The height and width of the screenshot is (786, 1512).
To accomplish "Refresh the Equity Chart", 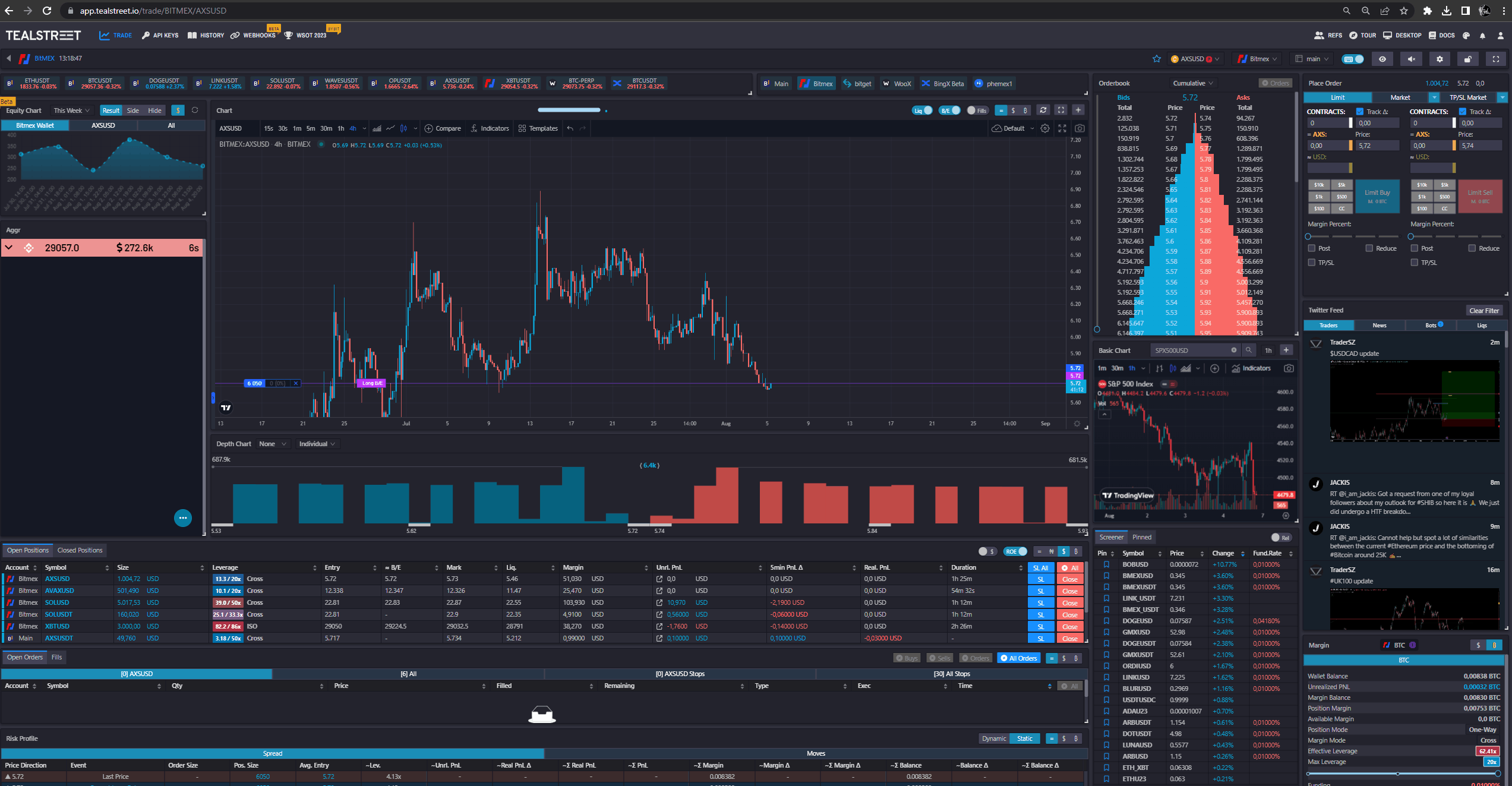I will (x=194, y=111).
